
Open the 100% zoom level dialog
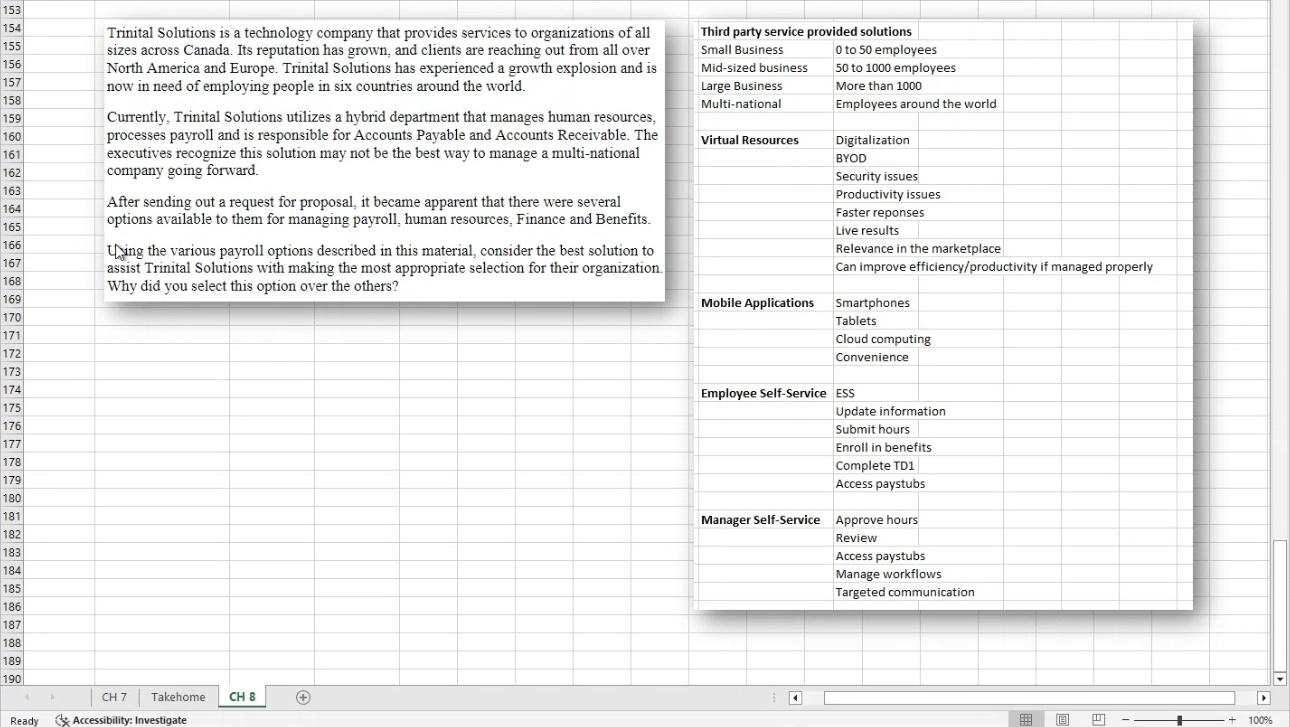pos(1260,720)
